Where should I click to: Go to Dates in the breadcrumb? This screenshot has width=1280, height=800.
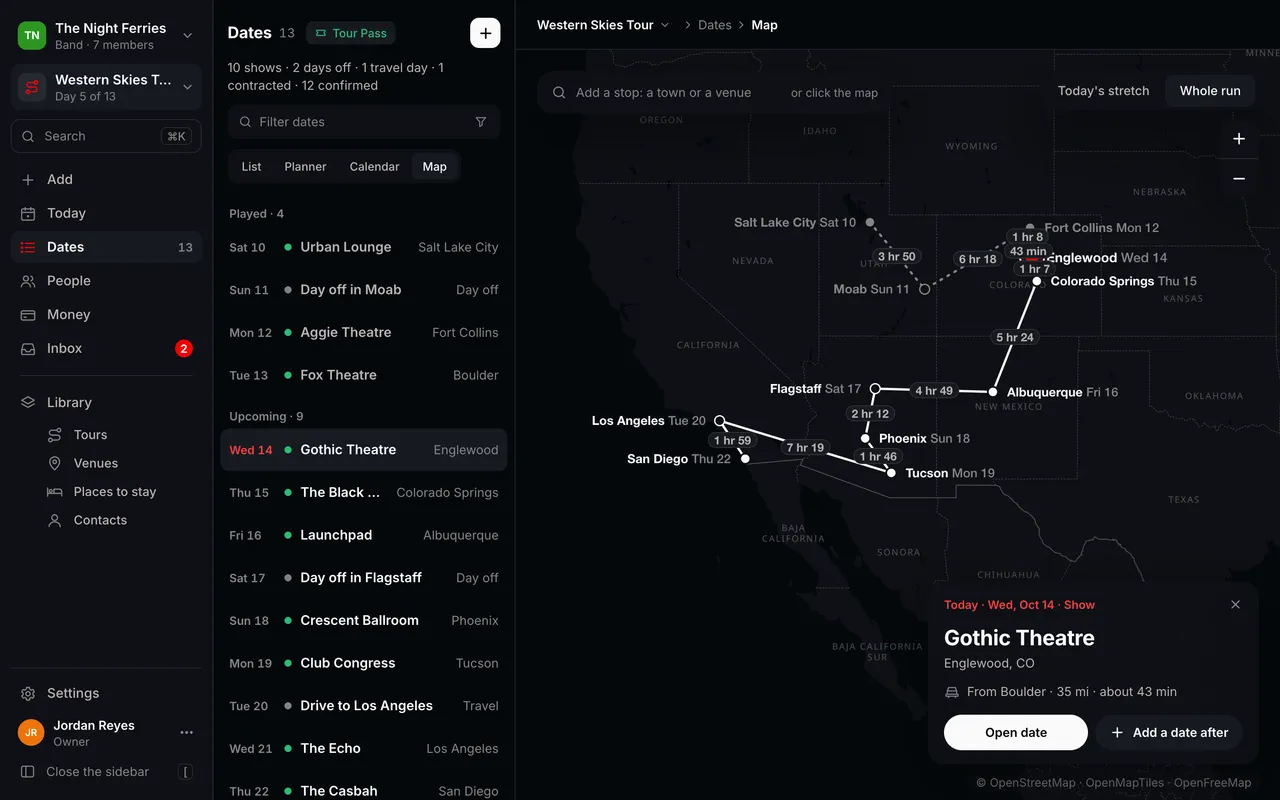click(715, 25)
